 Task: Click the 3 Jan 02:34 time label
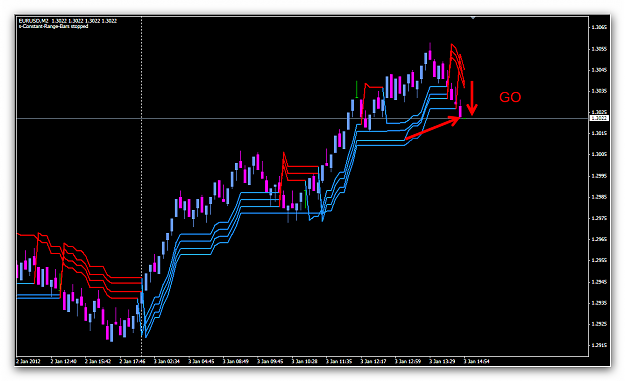167,361
